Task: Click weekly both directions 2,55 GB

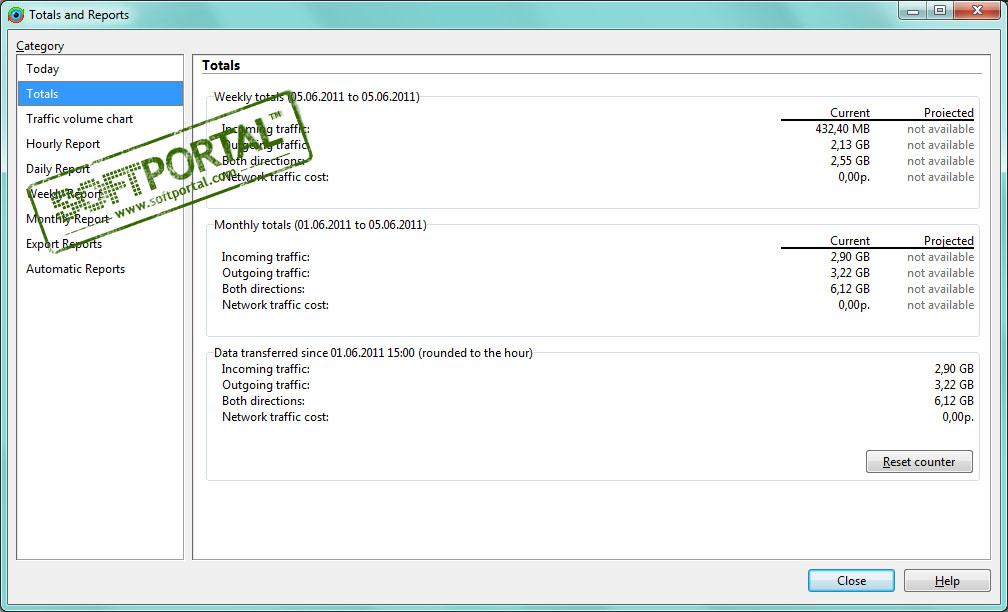Action: tap(850, 161)
